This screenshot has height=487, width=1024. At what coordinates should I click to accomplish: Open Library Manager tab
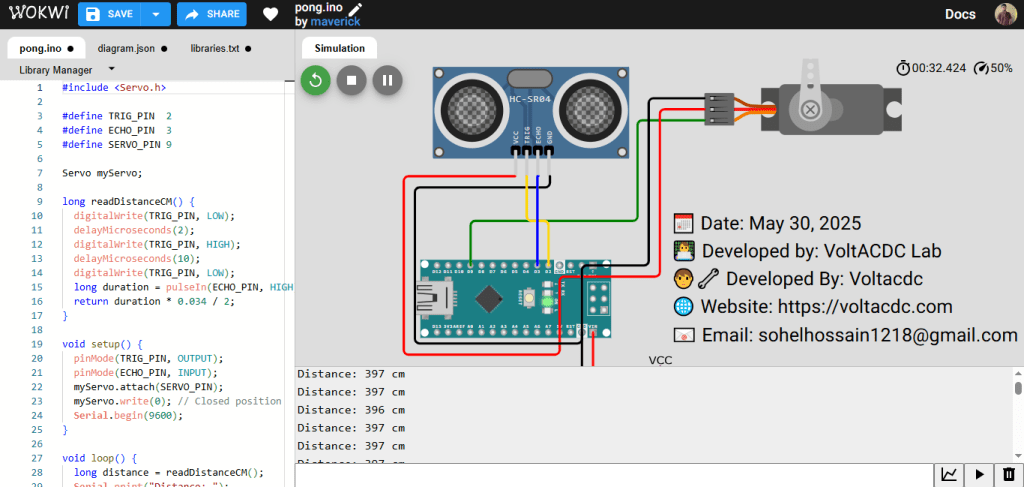point(56,70)
